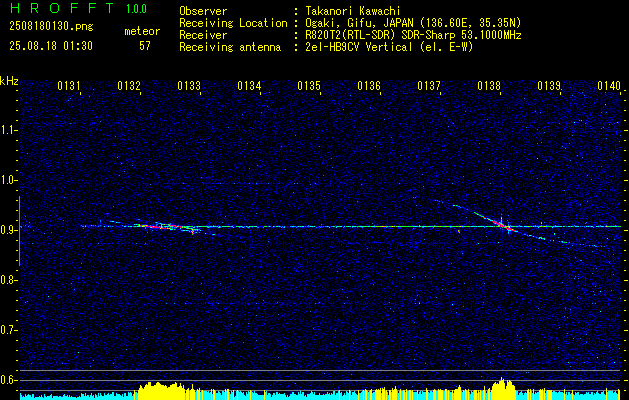The width and height of the screenshot is (629, 400).
Task: Click the HROFFT program title
Action: 62,8
